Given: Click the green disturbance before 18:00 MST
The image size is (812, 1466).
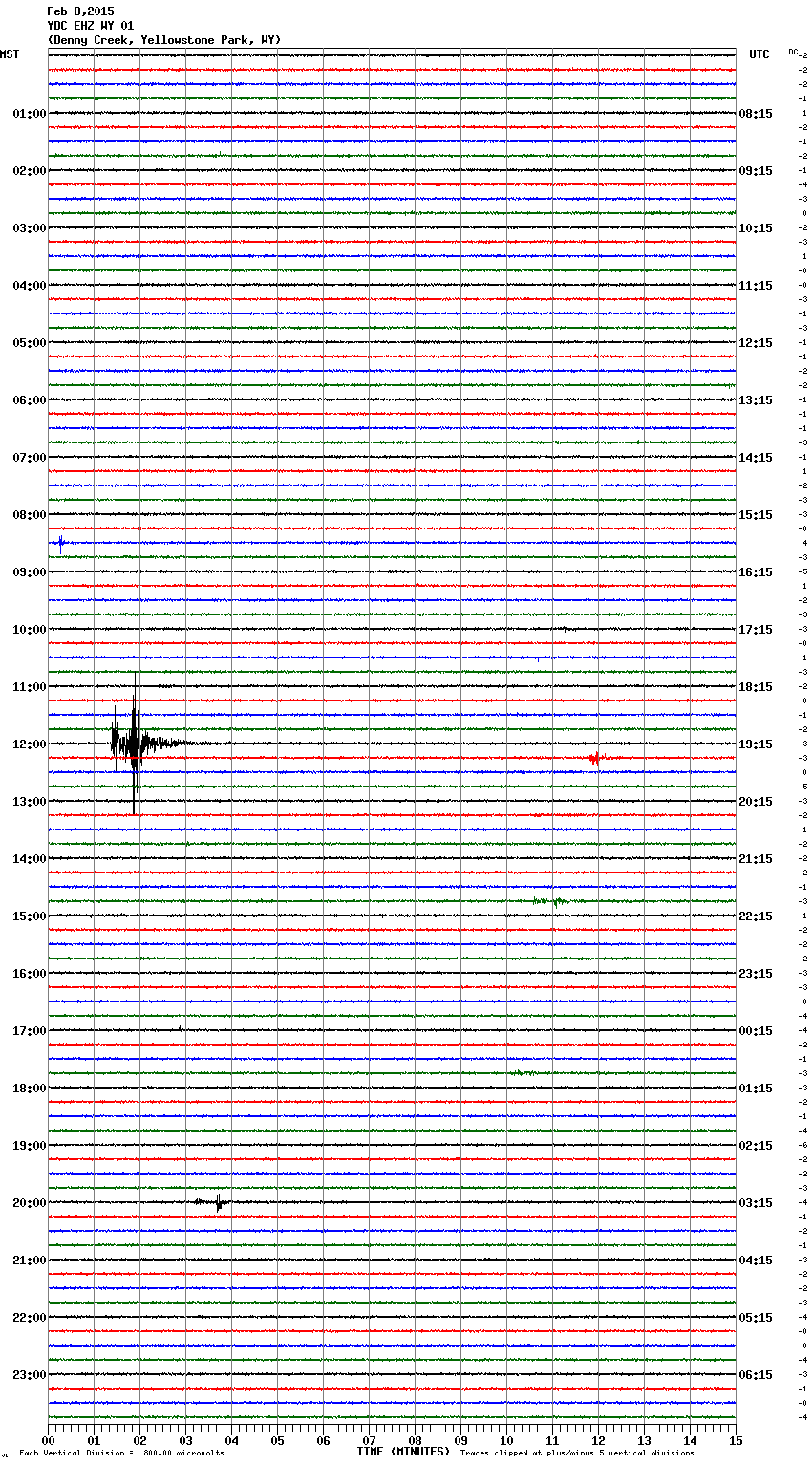Looking at the screenshot, I should click(x=522, y=1073).
